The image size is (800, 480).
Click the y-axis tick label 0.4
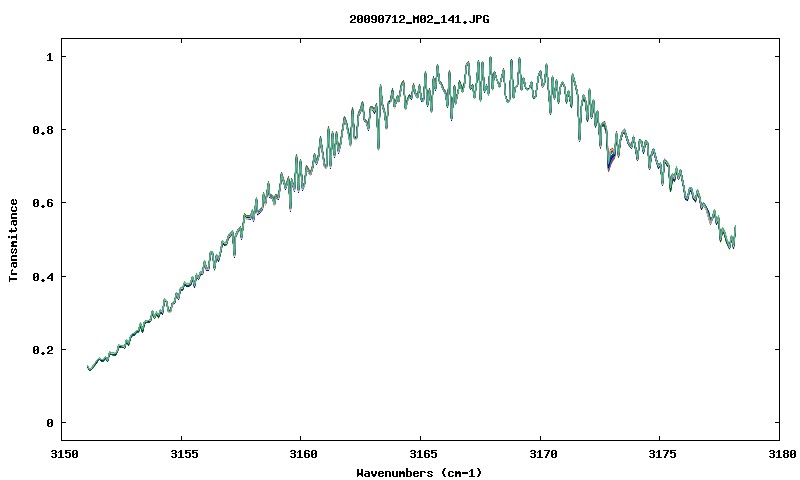coord(42,276)
